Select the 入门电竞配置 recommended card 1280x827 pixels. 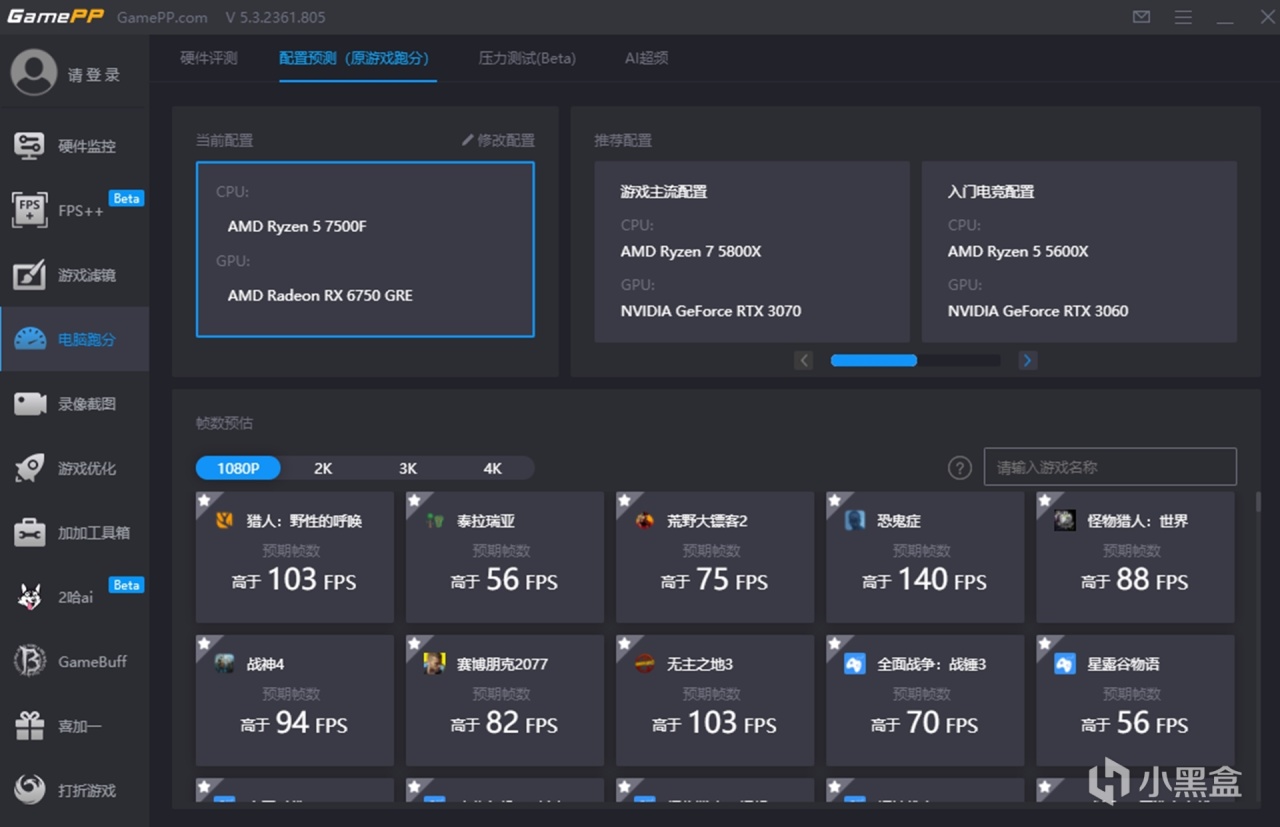(1079, 252)
